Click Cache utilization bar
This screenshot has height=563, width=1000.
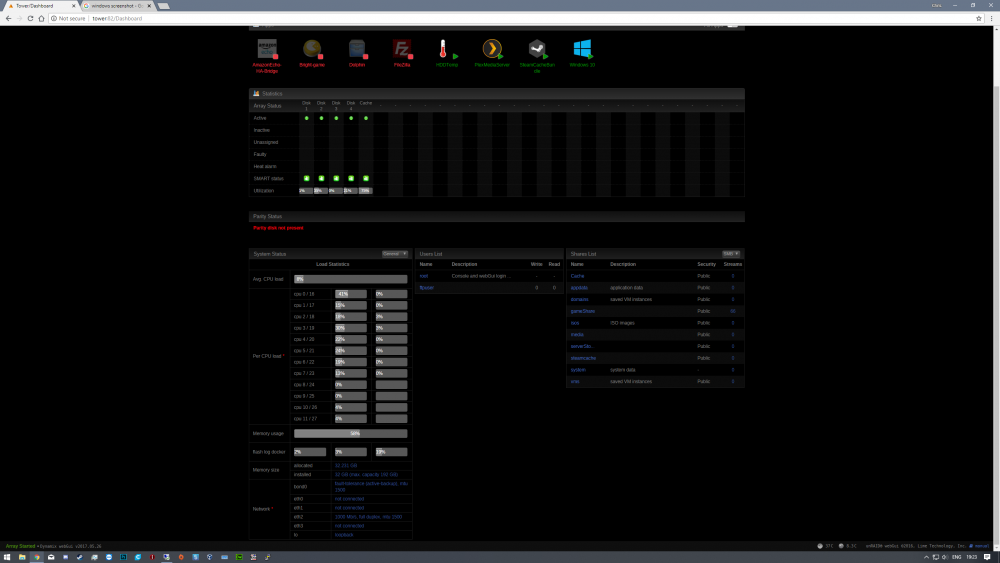coord(365,191)
